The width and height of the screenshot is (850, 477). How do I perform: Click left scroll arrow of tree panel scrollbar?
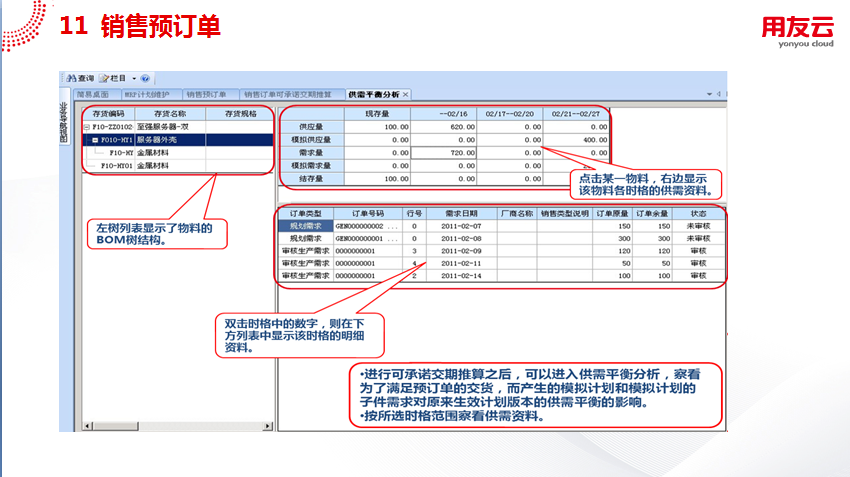[x=87, y=427]
